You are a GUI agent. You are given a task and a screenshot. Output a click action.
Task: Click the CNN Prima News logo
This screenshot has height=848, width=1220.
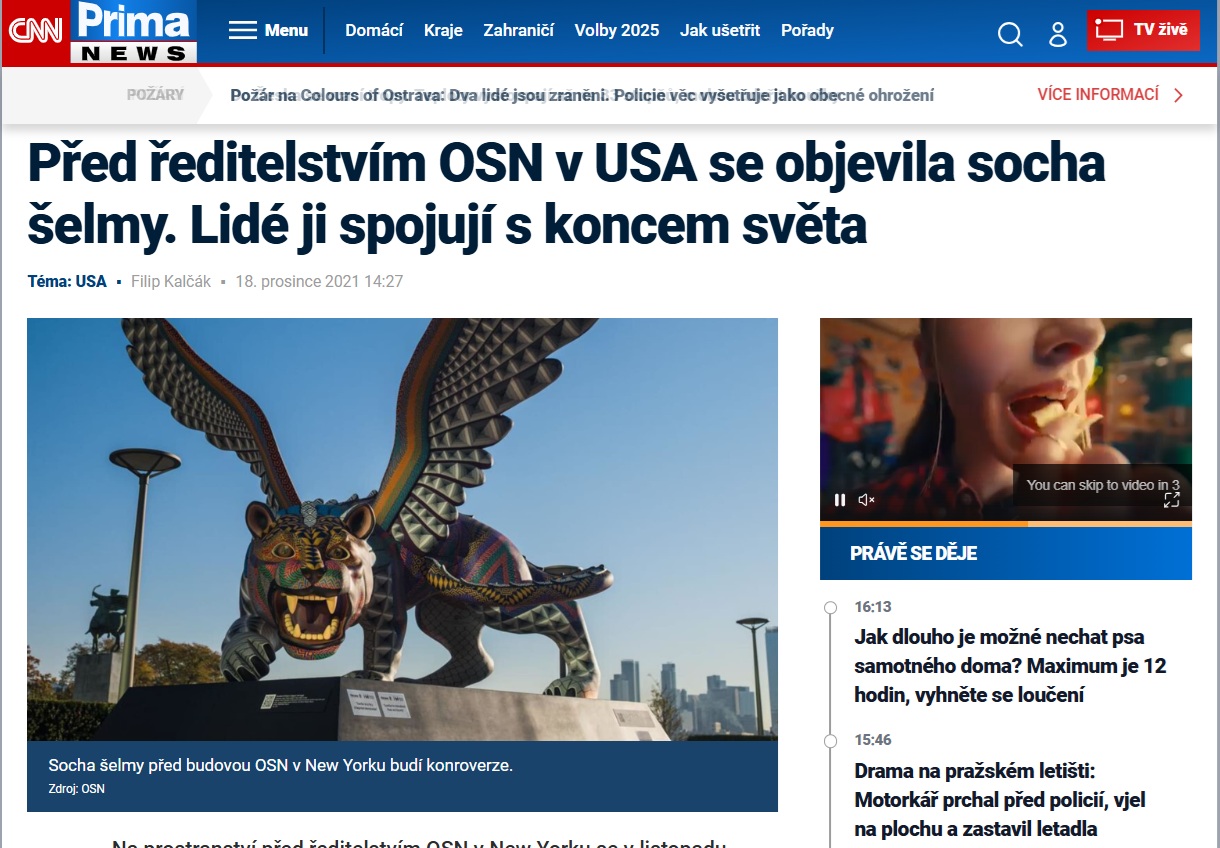tap(100, 32)
